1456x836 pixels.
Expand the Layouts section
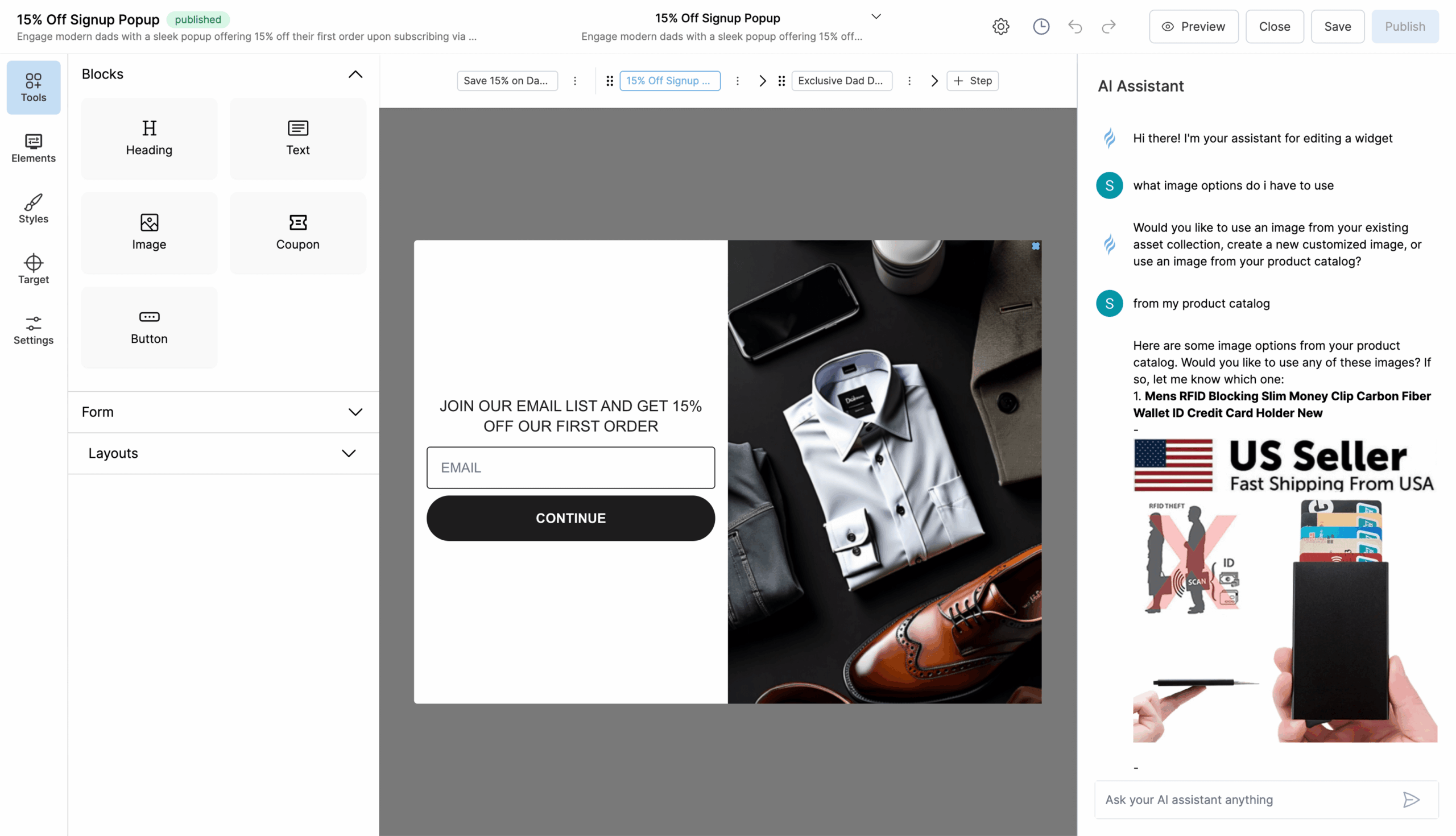[349, 453]
